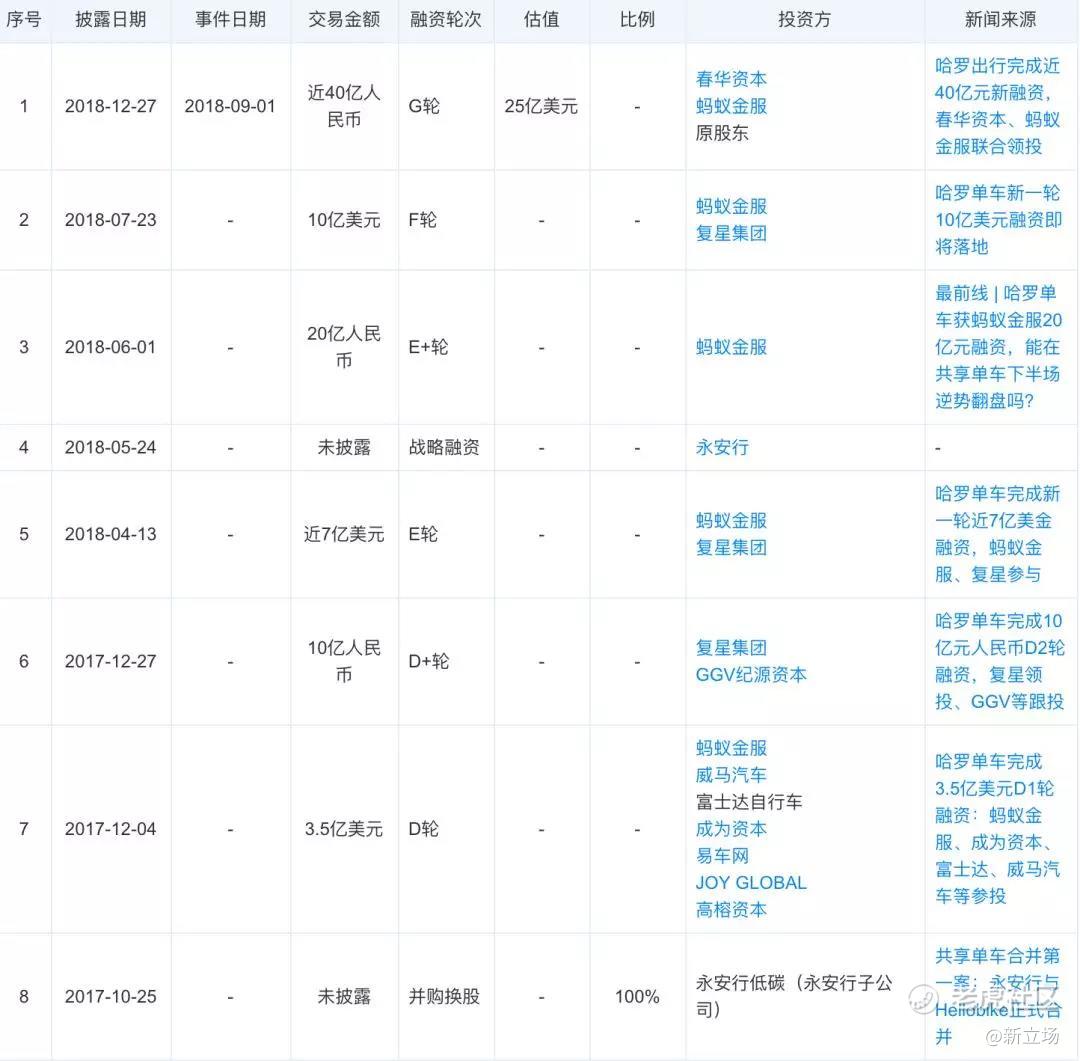
Task: Select the date 2018-06-01 cell
Action: (x=111, y=347)
